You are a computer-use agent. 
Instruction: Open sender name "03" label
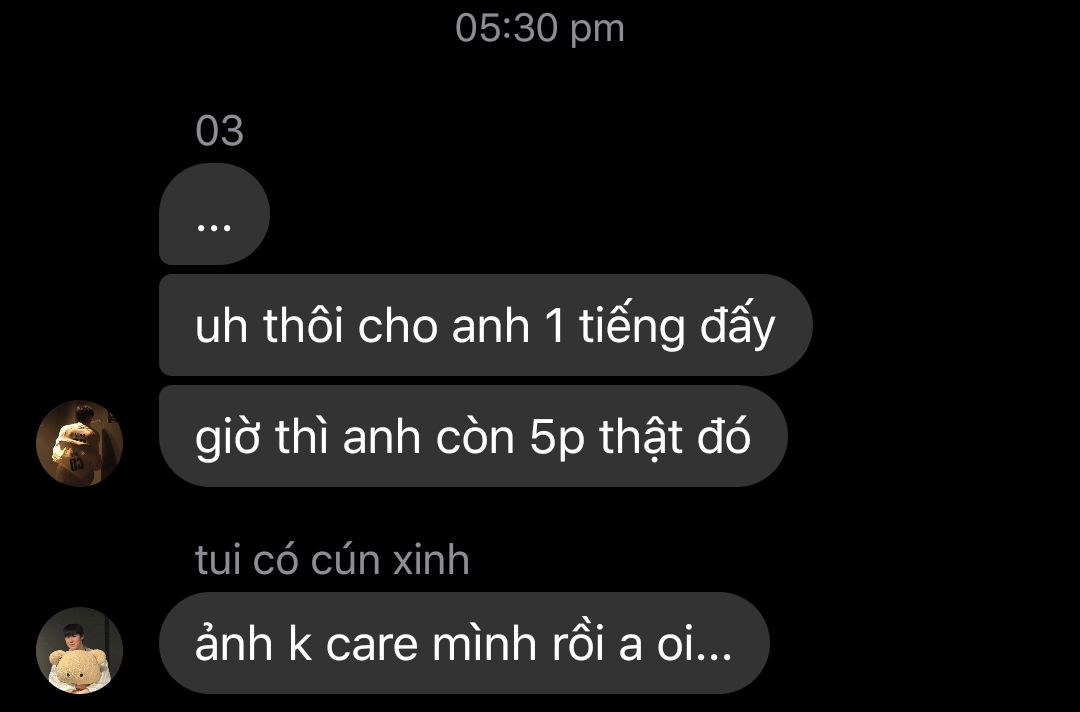coord(220,131)
